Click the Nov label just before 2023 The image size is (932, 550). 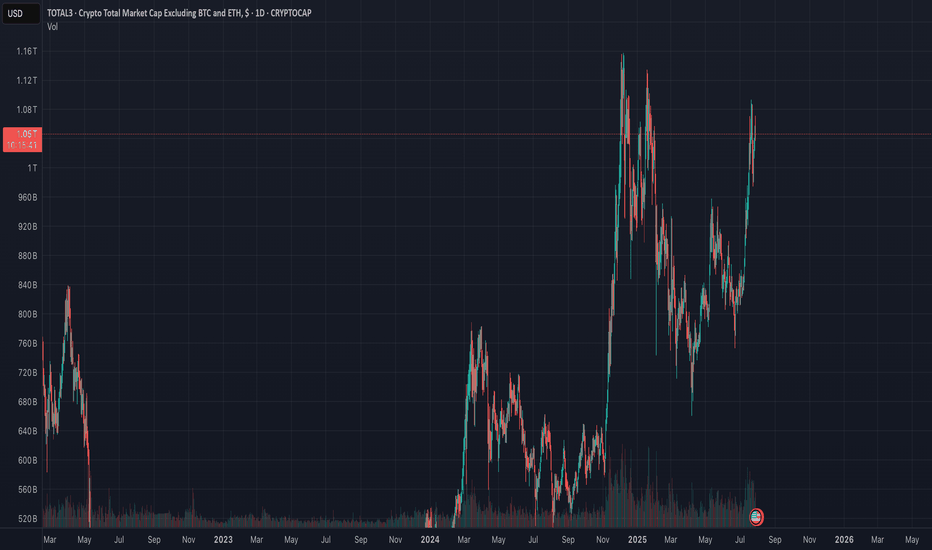[x=188, y=540]
